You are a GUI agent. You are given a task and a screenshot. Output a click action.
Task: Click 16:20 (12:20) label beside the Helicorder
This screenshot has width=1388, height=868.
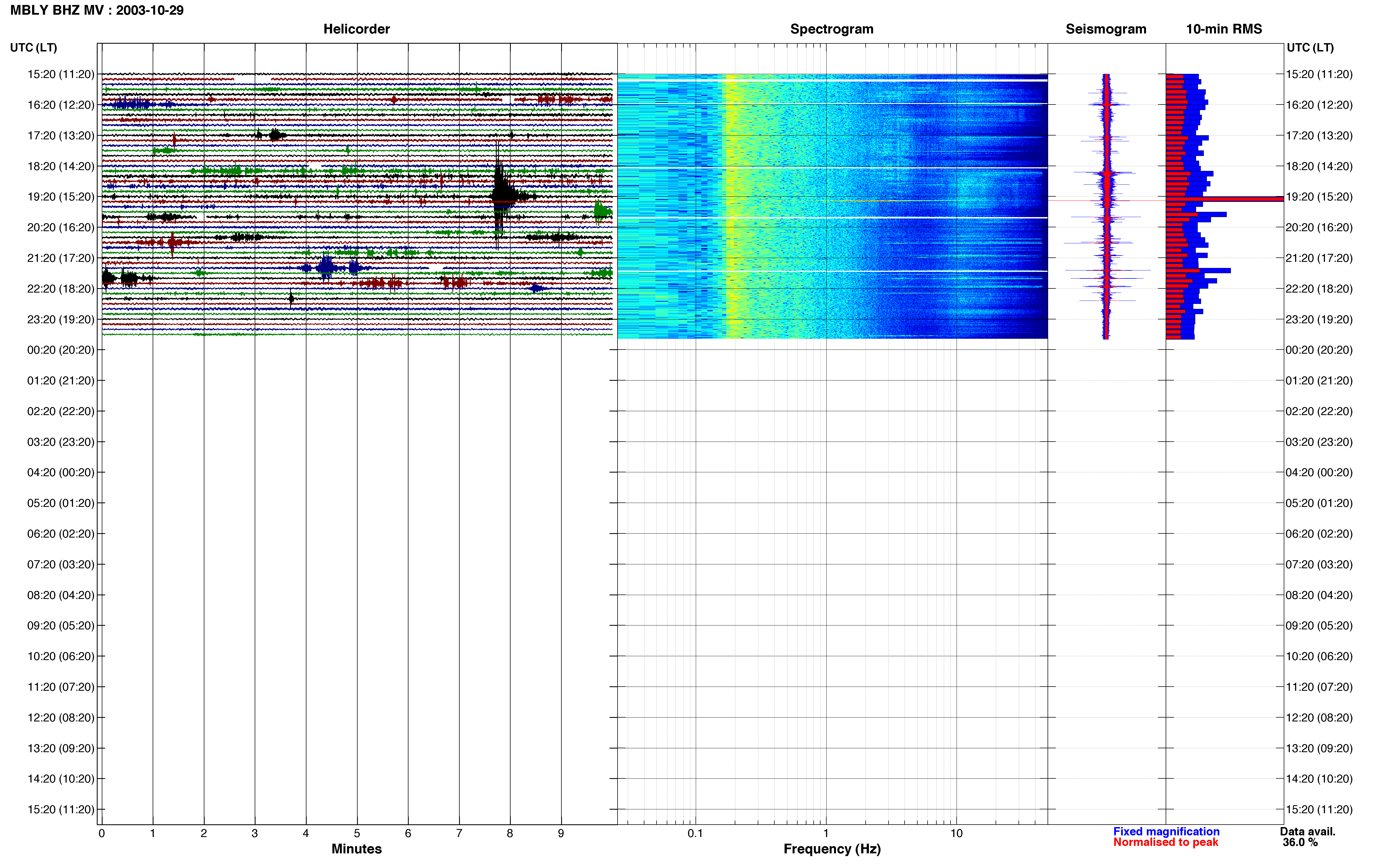(61, 105)
